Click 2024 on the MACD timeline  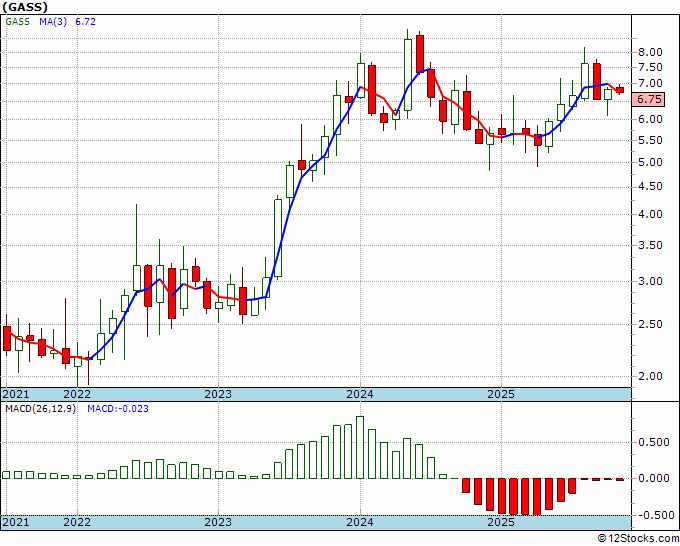(x=360, y=522)
